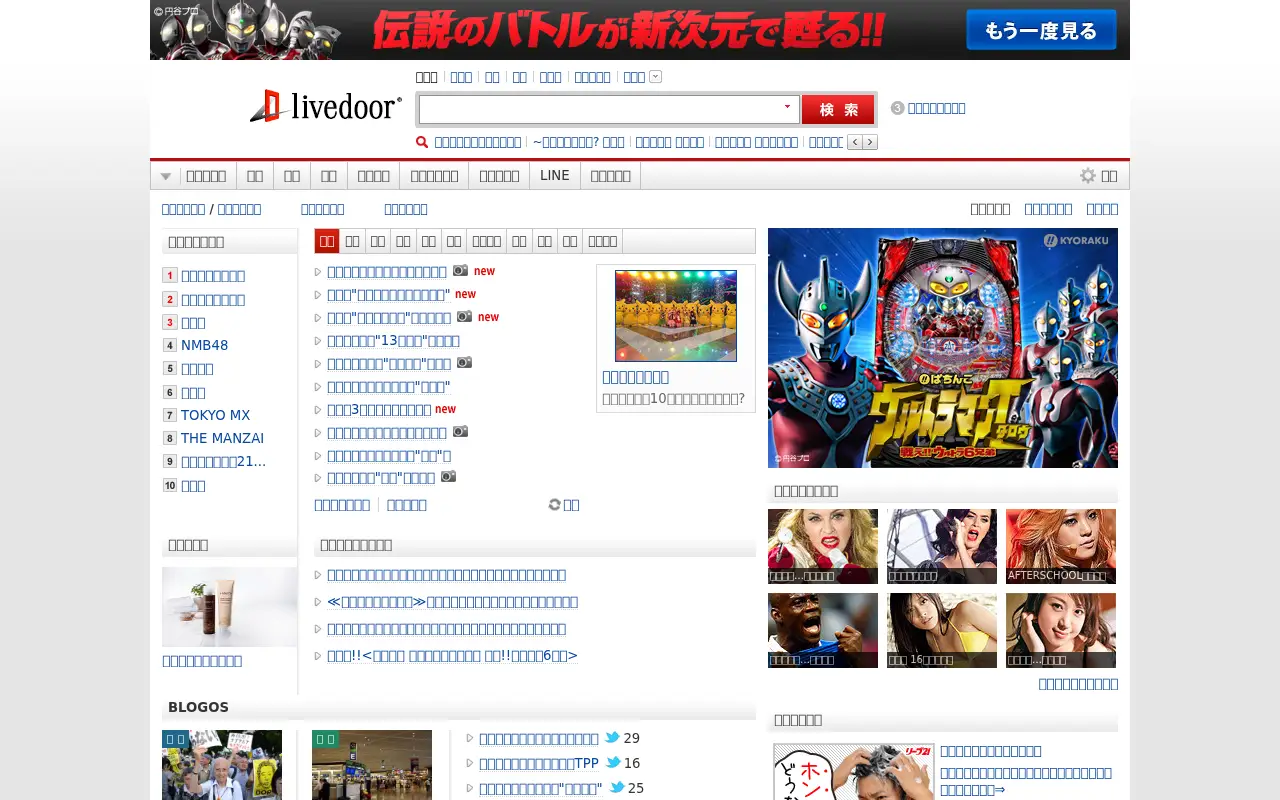Screen dimensions: 1280x800
Task: Select the LINE item in navigation bar
Action: pos(554,175)
